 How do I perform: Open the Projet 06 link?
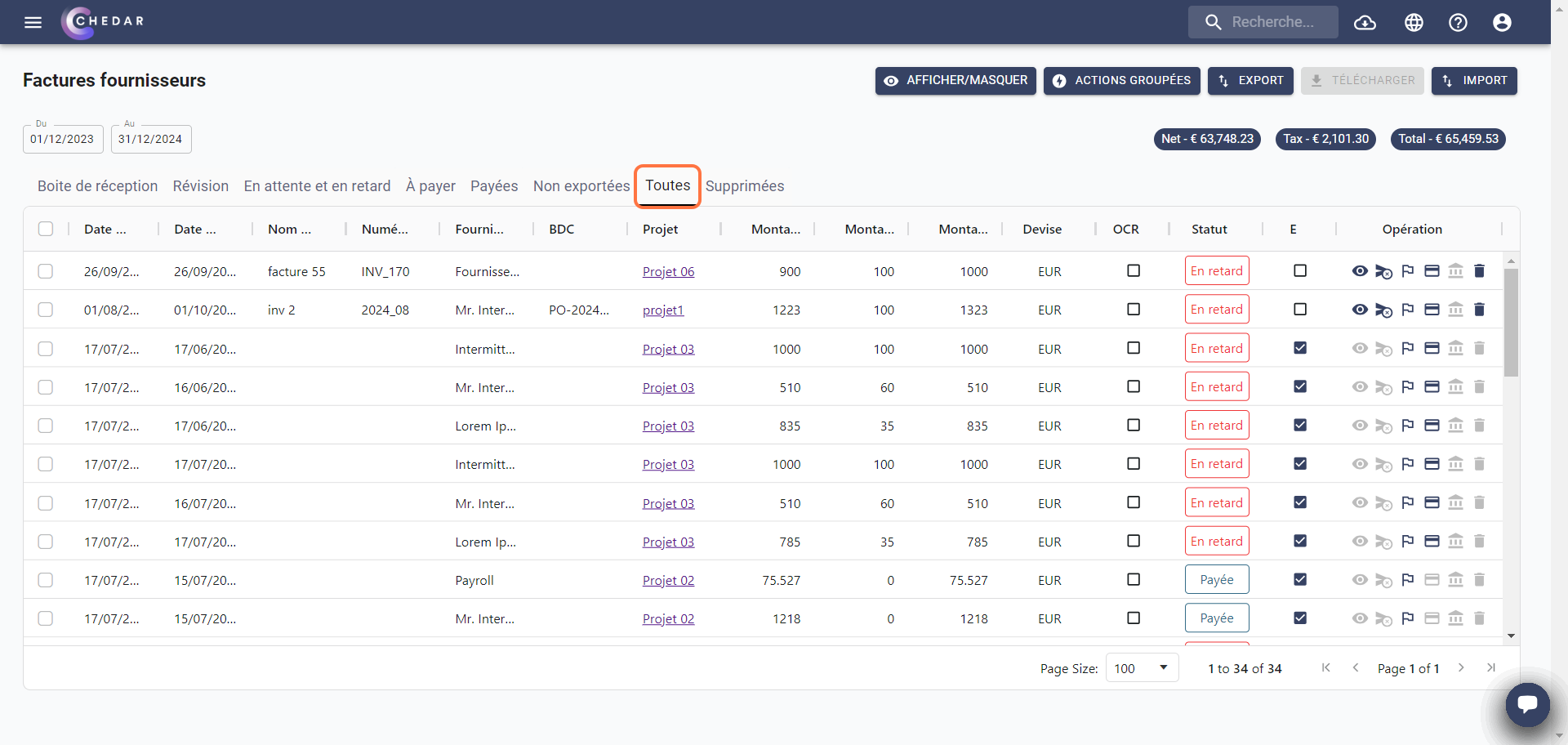(668, 271)
